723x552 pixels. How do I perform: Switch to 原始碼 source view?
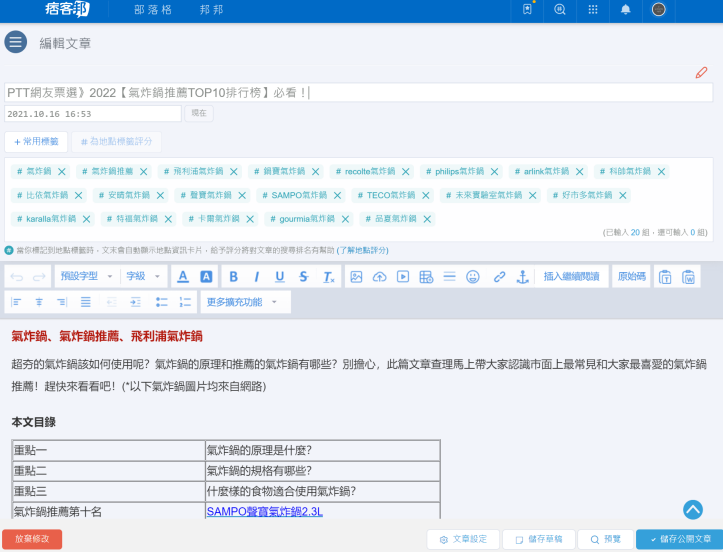[x=631, y=276]
